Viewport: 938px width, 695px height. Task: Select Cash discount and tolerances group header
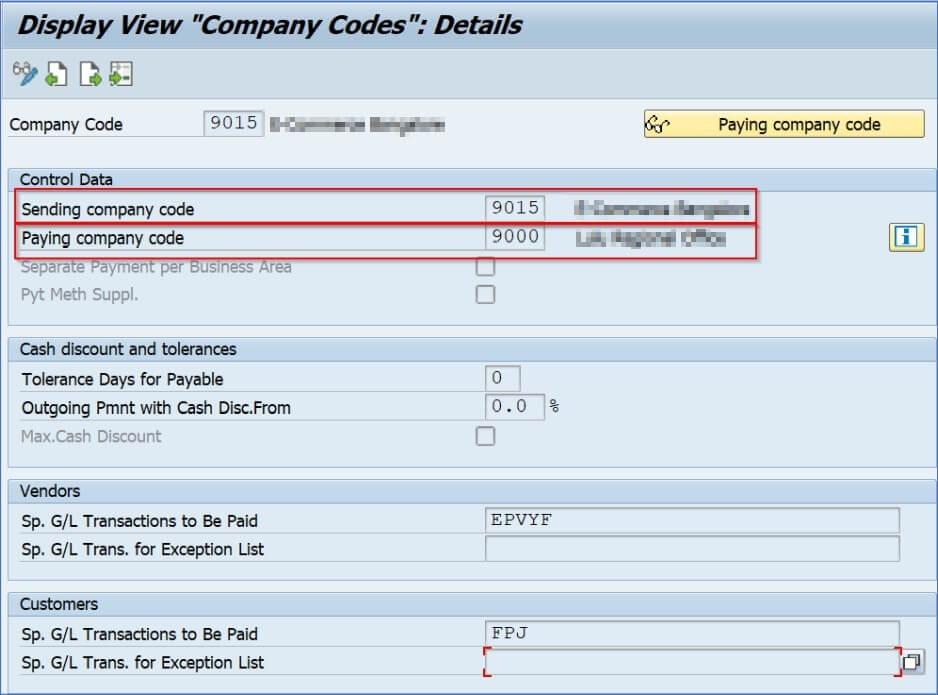[128, 349]
